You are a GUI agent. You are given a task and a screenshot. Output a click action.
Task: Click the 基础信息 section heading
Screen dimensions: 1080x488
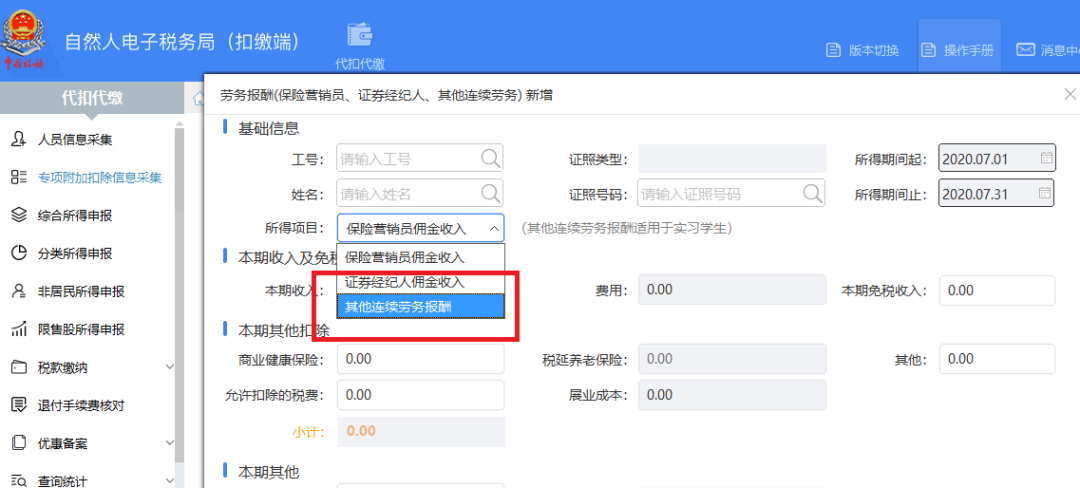click(x=268, y=128)
